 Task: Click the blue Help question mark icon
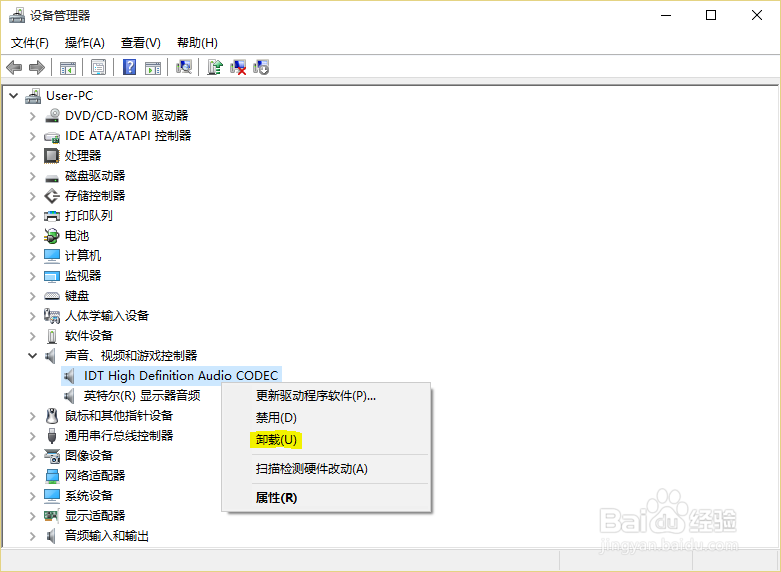[x=130, y=67]
